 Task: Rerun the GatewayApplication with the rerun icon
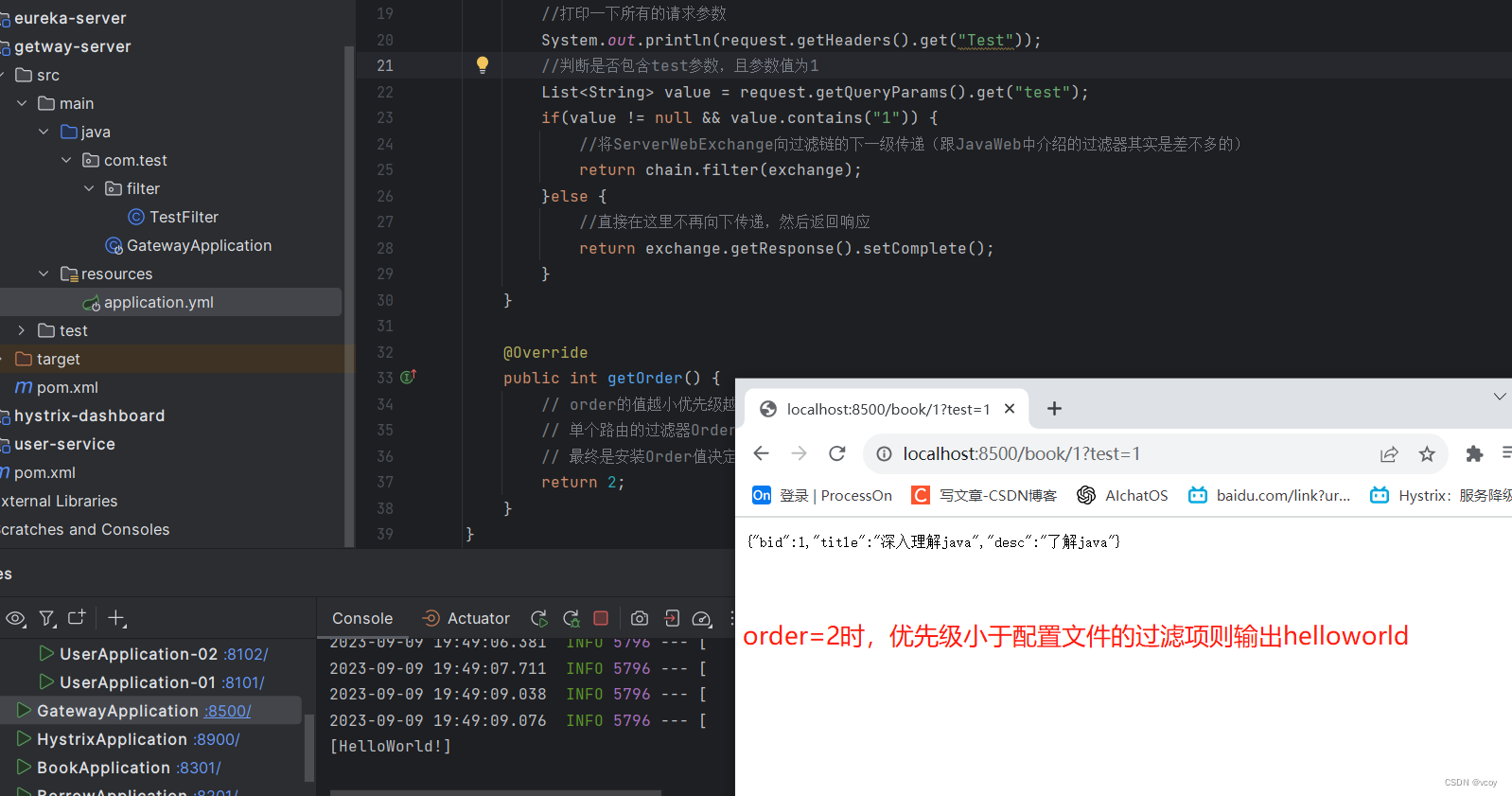coord(539,618)
